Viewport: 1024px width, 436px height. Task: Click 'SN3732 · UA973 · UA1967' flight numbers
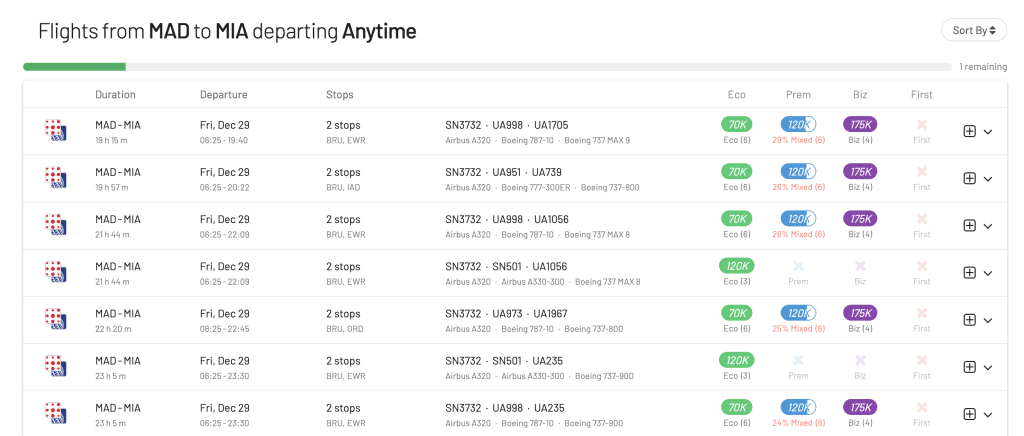[506, 314]
